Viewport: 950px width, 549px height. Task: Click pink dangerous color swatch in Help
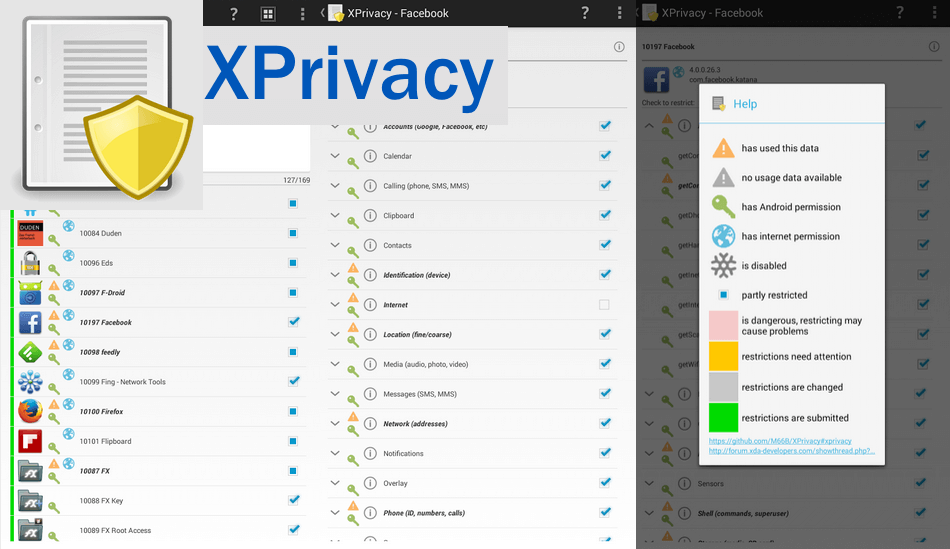pos(723,325)
